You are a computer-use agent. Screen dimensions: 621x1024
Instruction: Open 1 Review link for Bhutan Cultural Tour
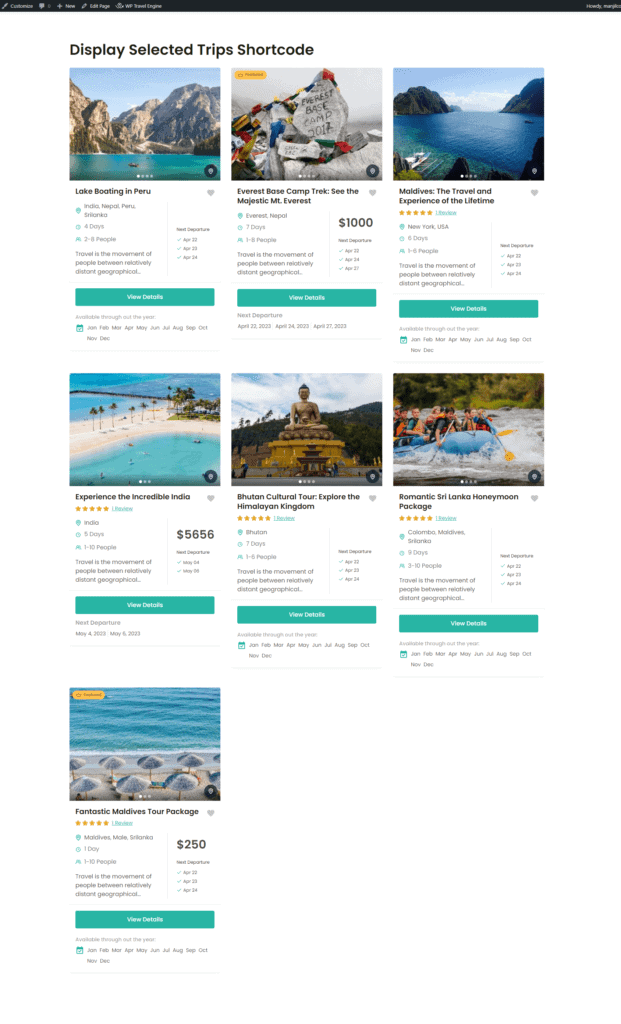pyautogui.click(x=284, y=518)
